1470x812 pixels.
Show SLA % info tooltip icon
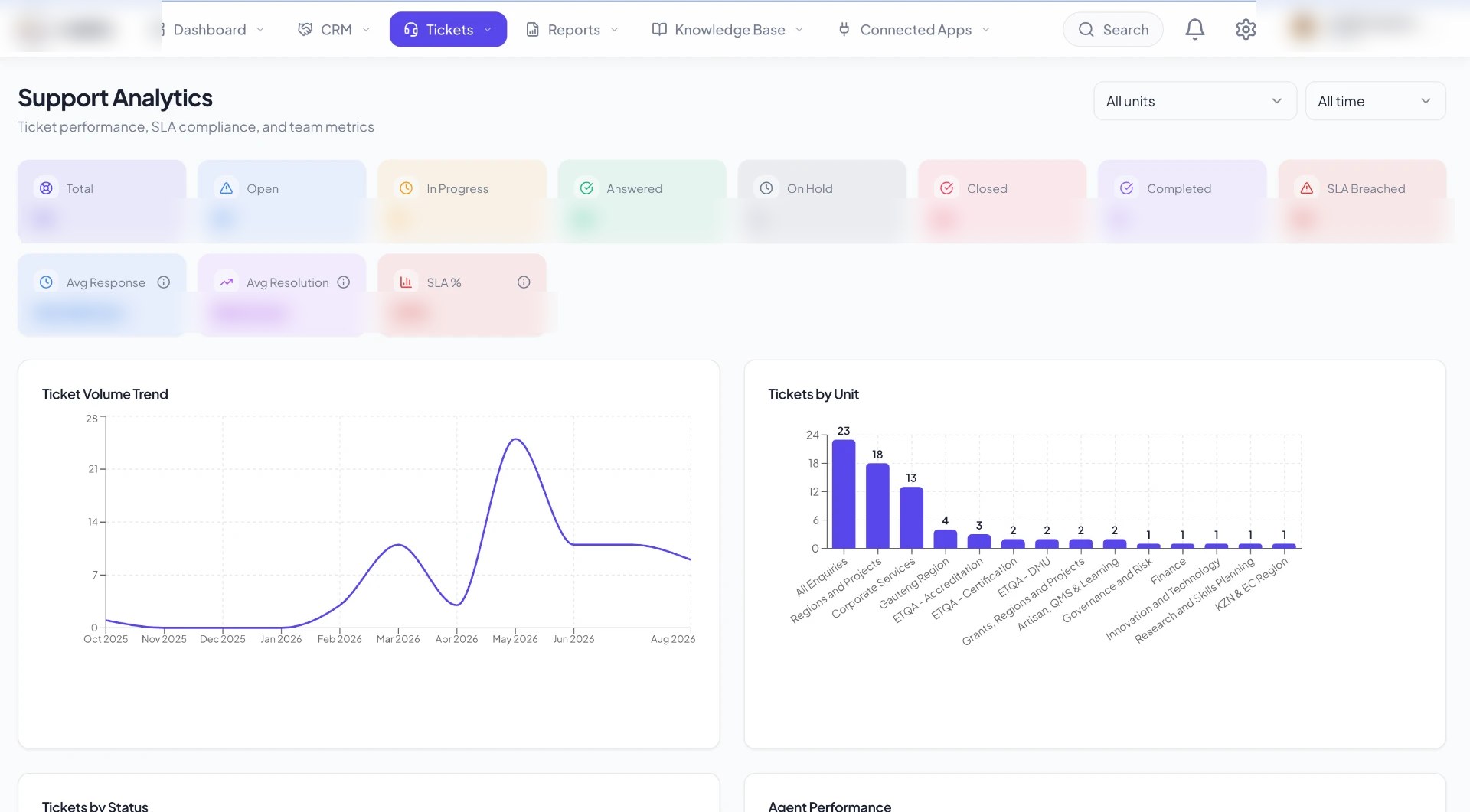point(524,282)
